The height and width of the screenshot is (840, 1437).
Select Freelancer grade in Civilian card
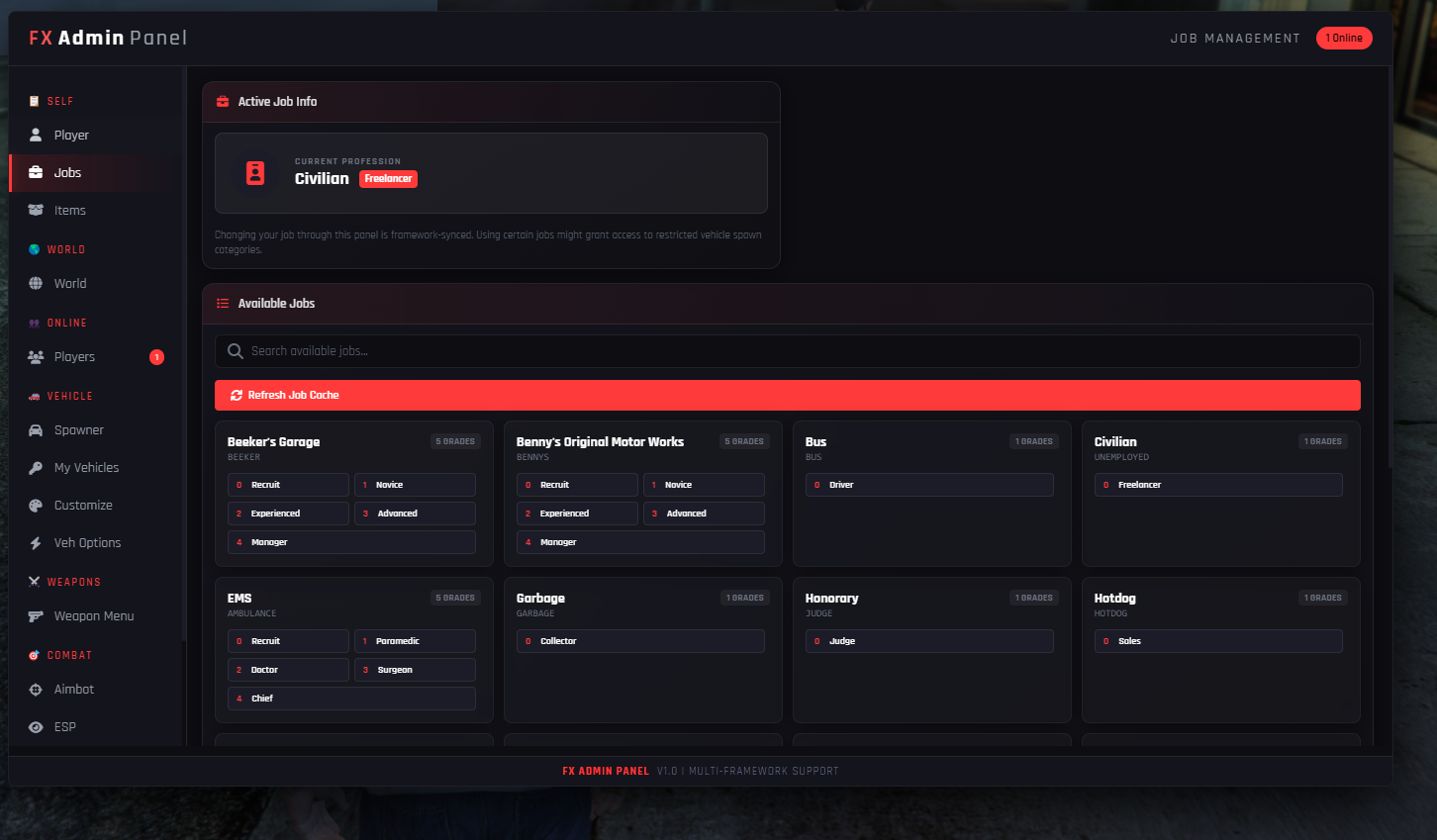1218,485
